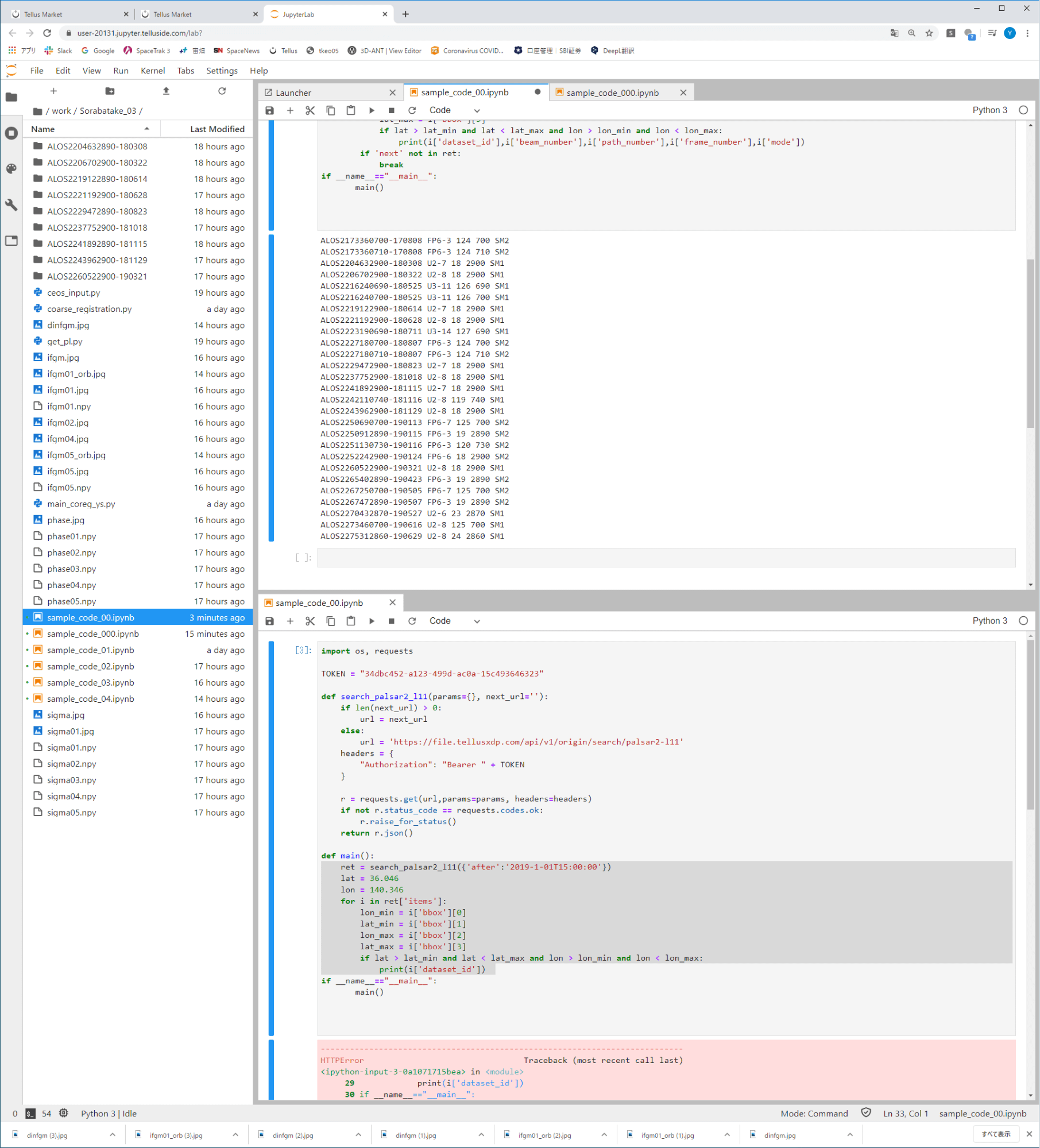1040x1148 pixels.
Task: Save the top notebook with the save icon
Action: tap(269, 110)
